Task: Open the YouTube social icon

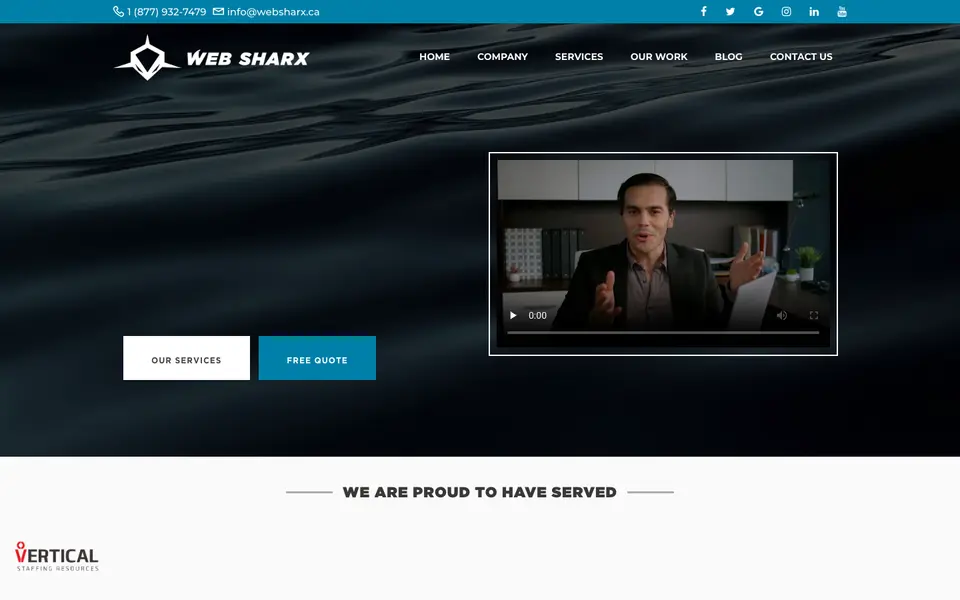Action: click(x=842, y=11)
